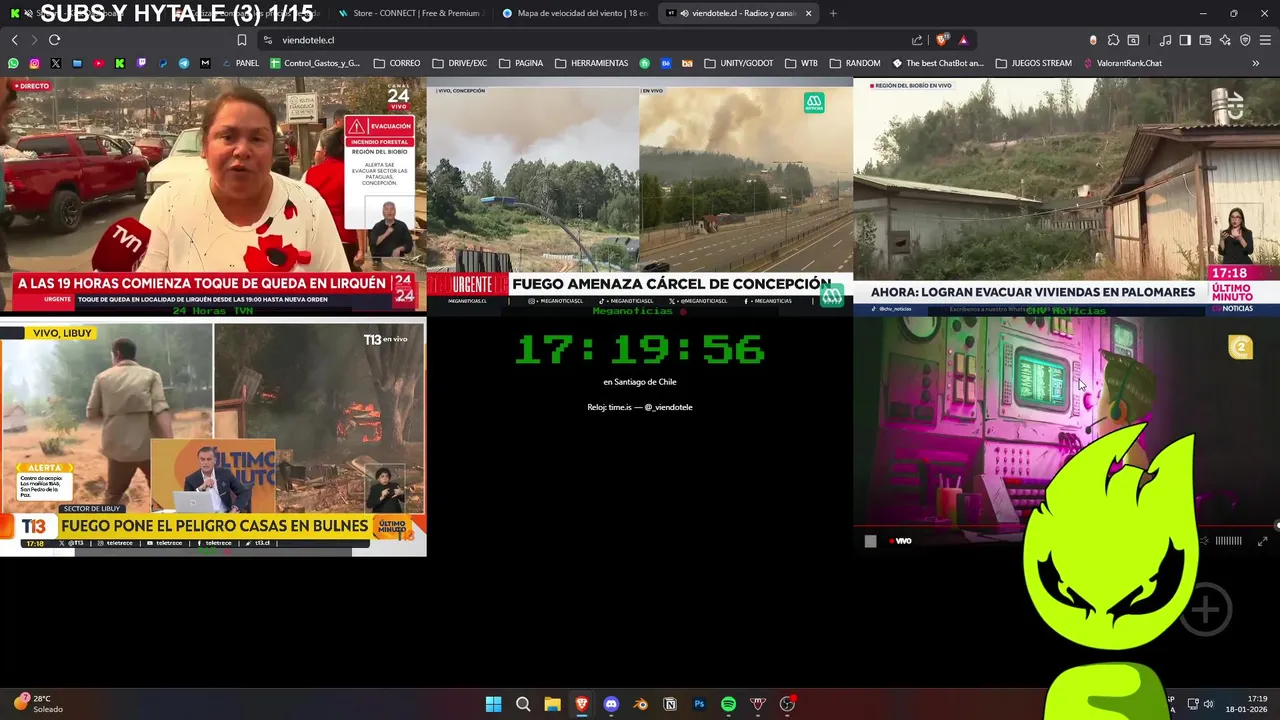Open a new browser tab
Screen dimensions: 1280x720
point(833,13)
